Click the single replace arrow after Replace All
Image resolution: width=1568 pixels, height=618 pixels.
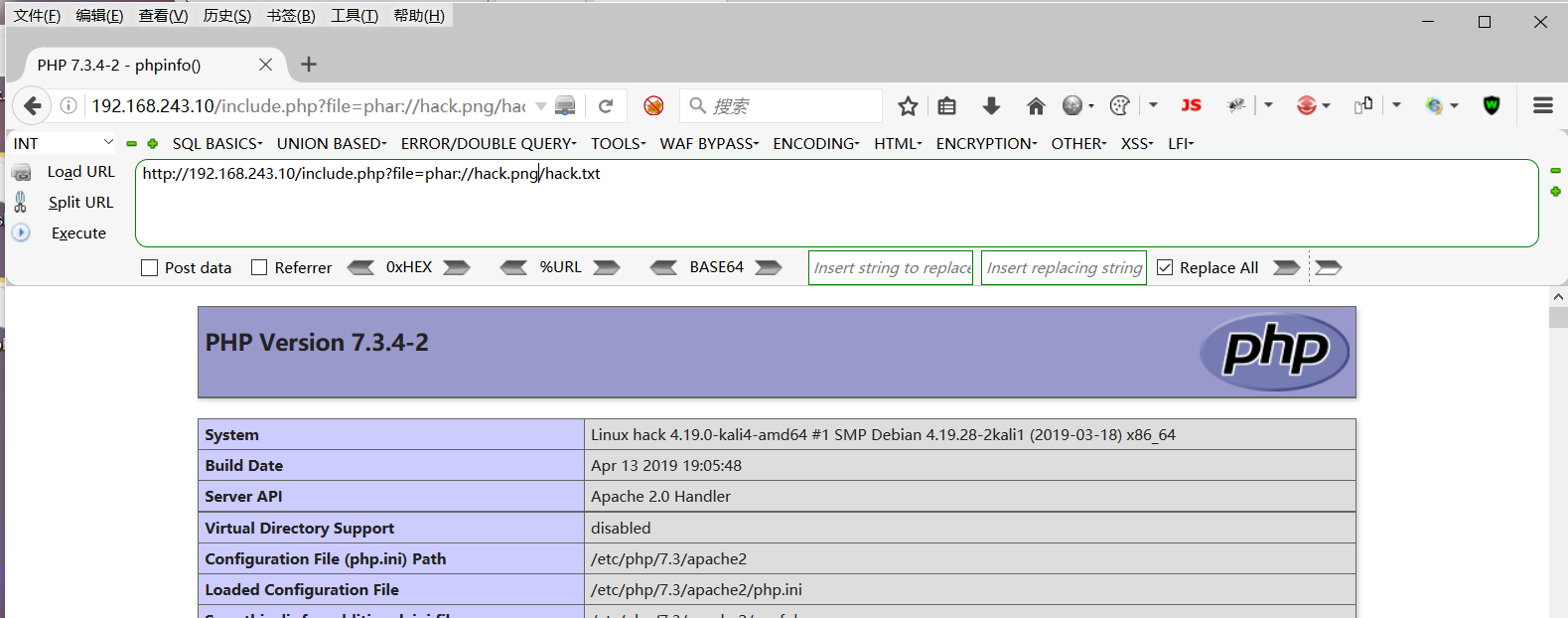point(1287,267)
